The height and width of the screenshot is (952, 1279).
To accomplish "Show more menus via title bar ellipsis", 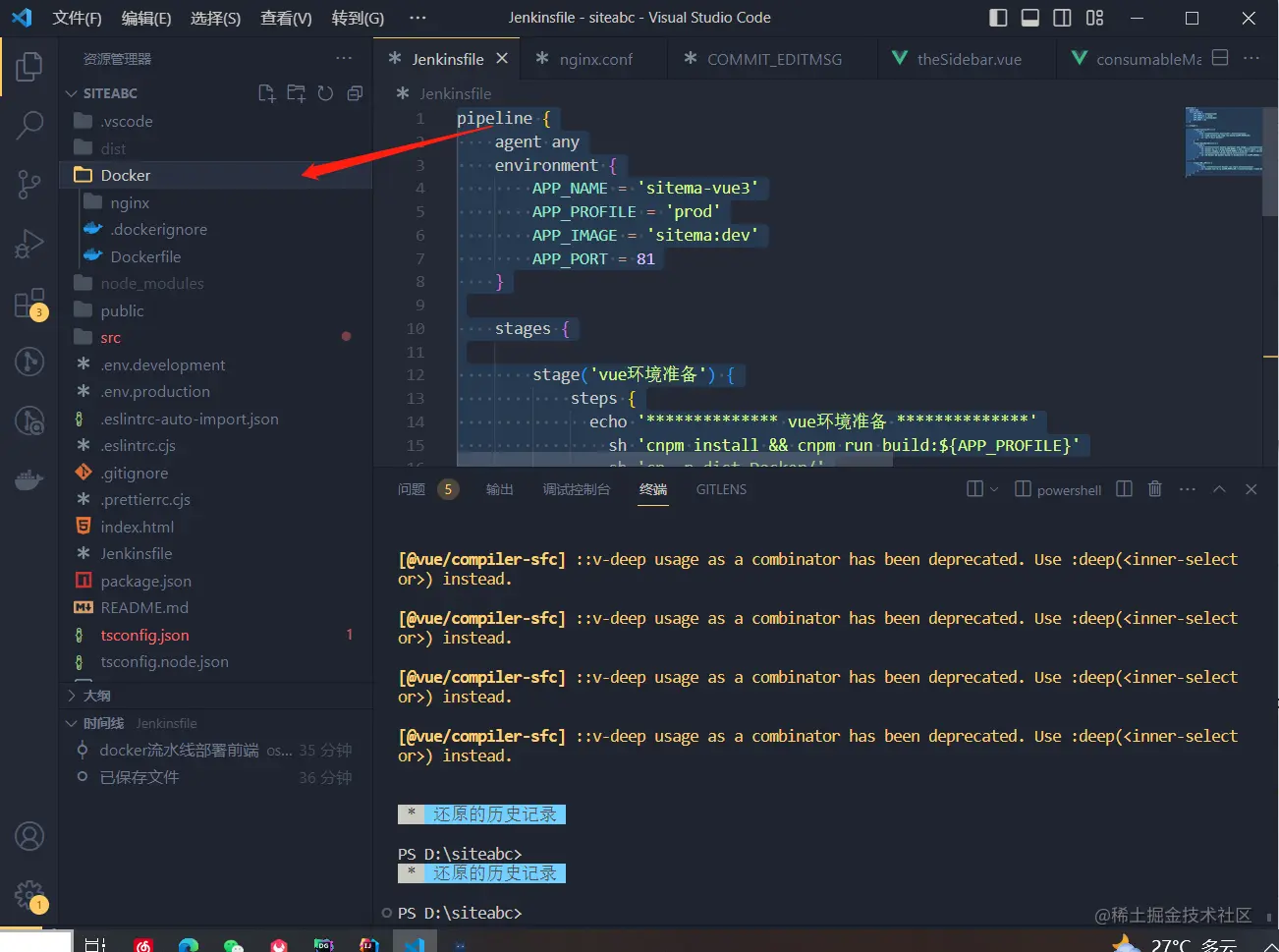I will pos(417,18).
